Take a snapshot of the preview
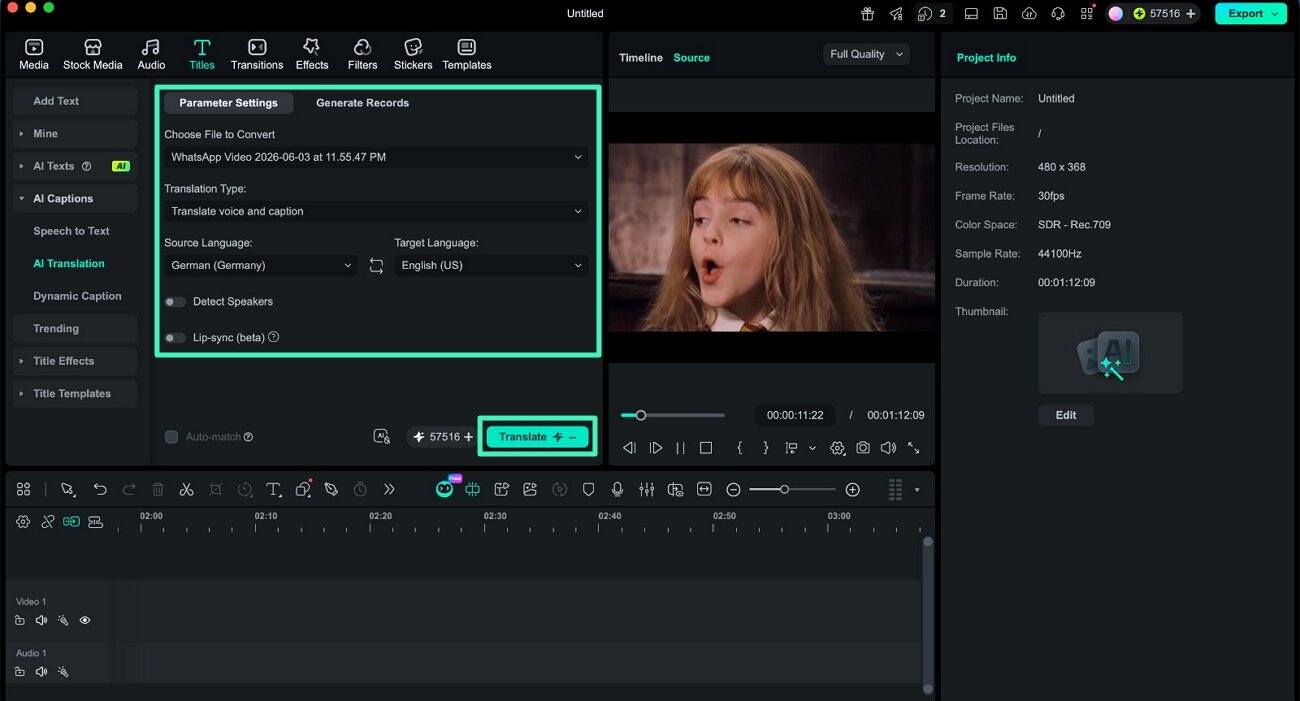1300x701 pixels. 863,448
